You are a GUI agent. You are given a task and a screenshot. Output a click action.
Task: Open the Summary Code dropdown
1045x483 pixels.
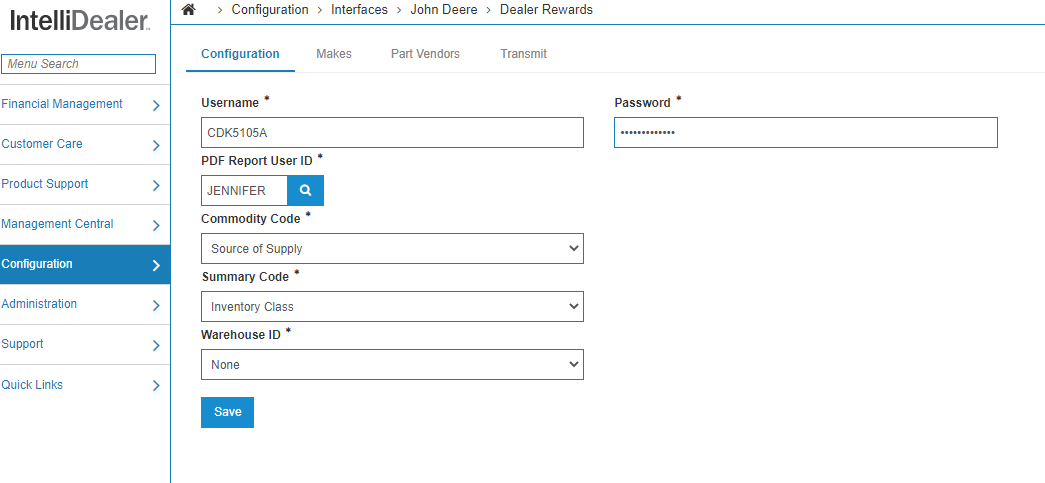pyautogui.click(x=392, y=307)
